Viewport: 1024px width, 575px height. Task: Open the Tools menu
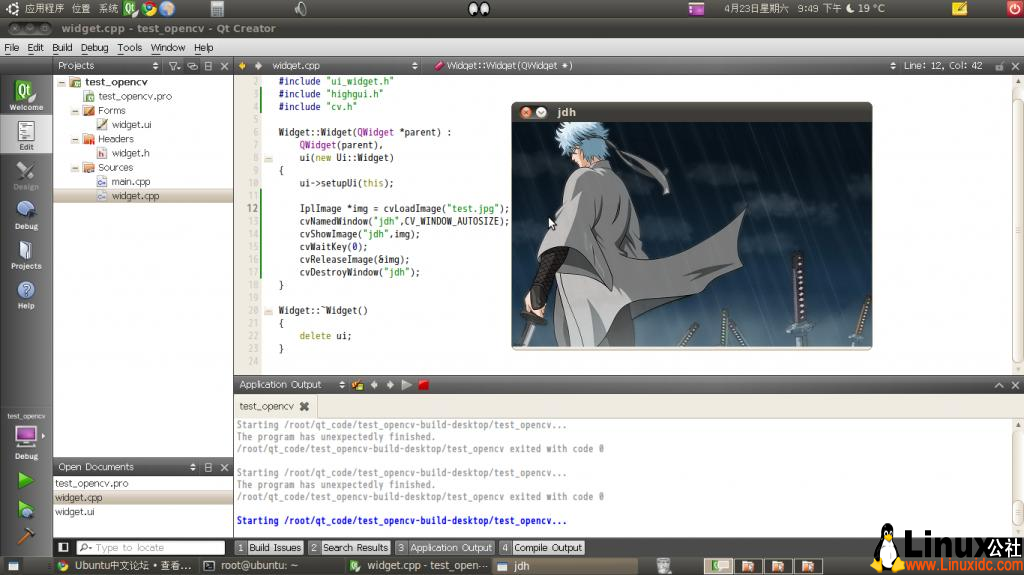[x=129, y=48]
